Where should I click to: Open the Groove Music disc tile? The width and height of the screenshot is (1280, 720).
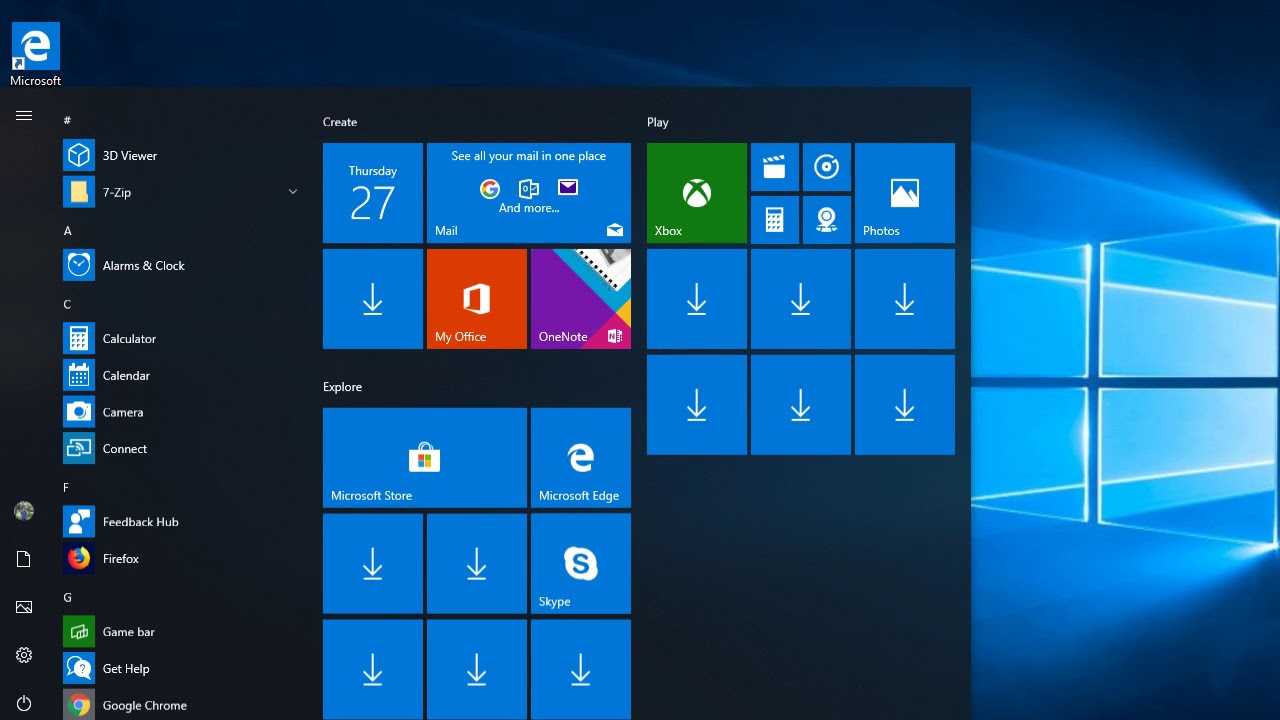click(827, 167)
